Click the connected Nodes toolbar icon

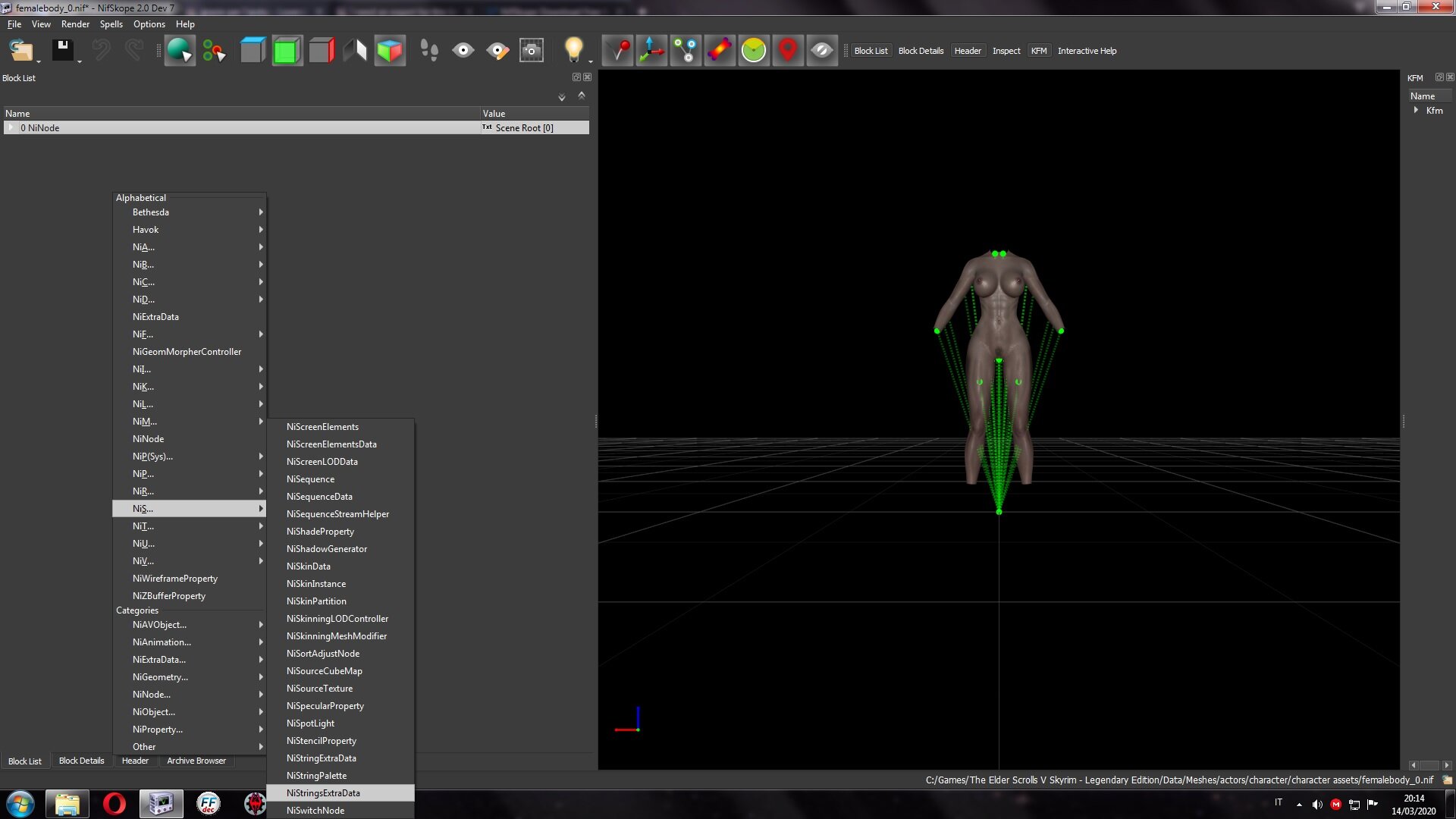686,51
